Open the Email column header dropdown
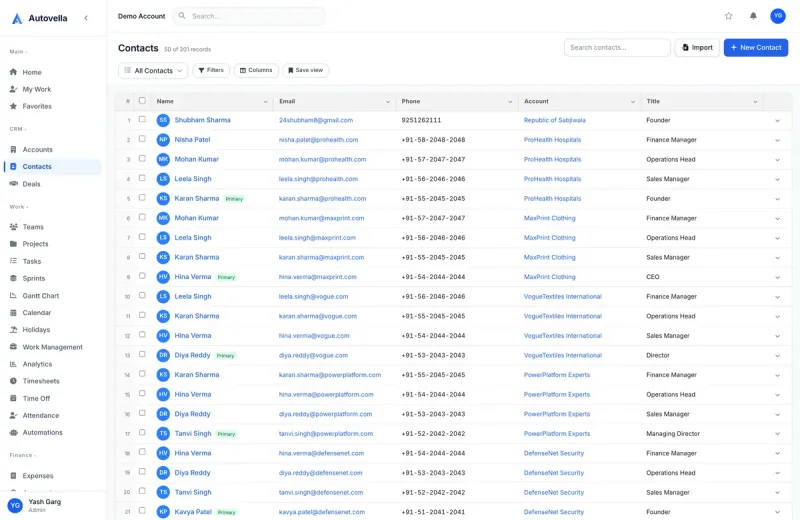This screenshot has height=520, width=800. pos(388,102)
